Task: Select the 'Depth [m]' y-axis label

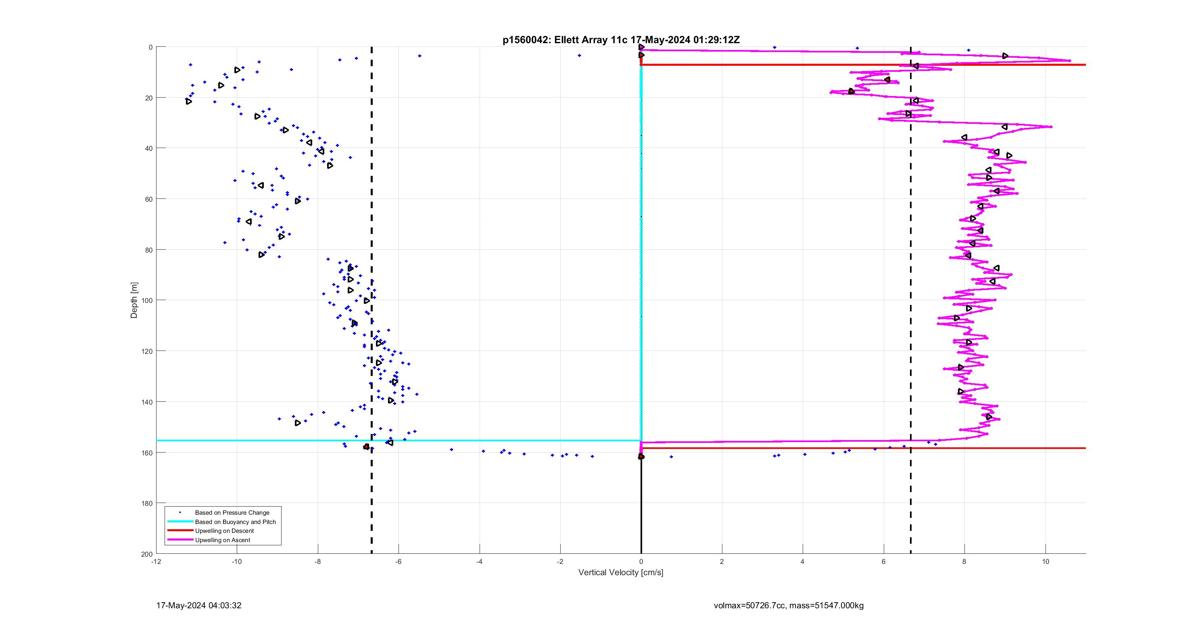Action: coord(133,300)
